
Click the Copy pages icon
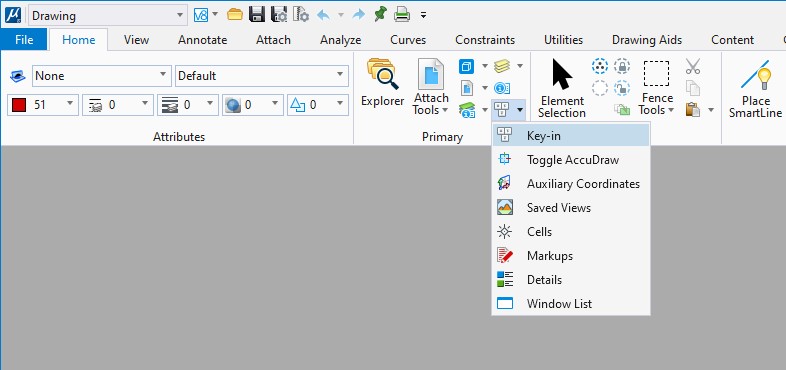[x=693, y=88]
